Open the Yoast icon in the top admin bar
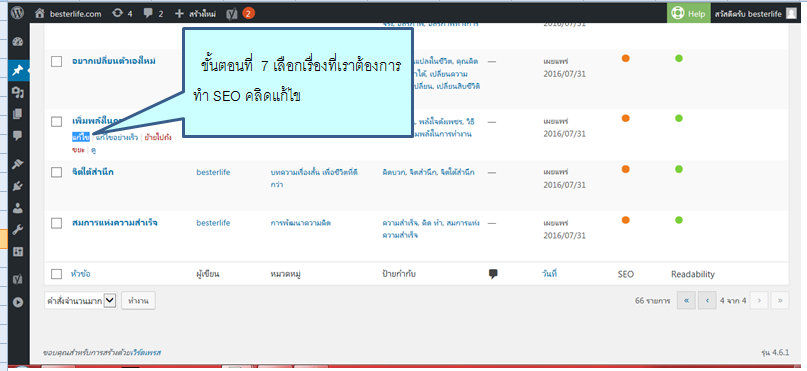807x371 pixels. coord(232,14)
